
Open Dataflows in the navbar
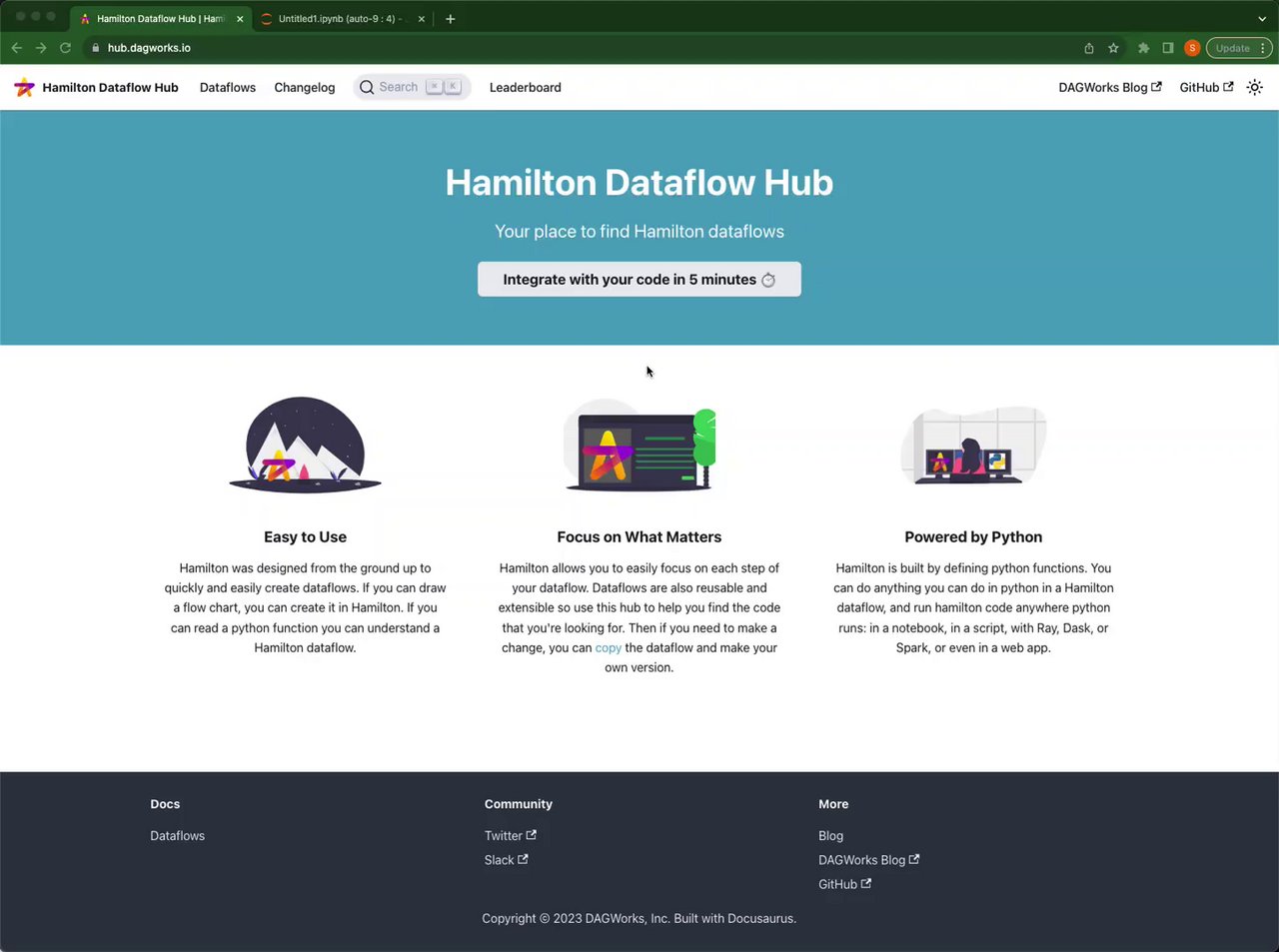(x=228, y=88)
